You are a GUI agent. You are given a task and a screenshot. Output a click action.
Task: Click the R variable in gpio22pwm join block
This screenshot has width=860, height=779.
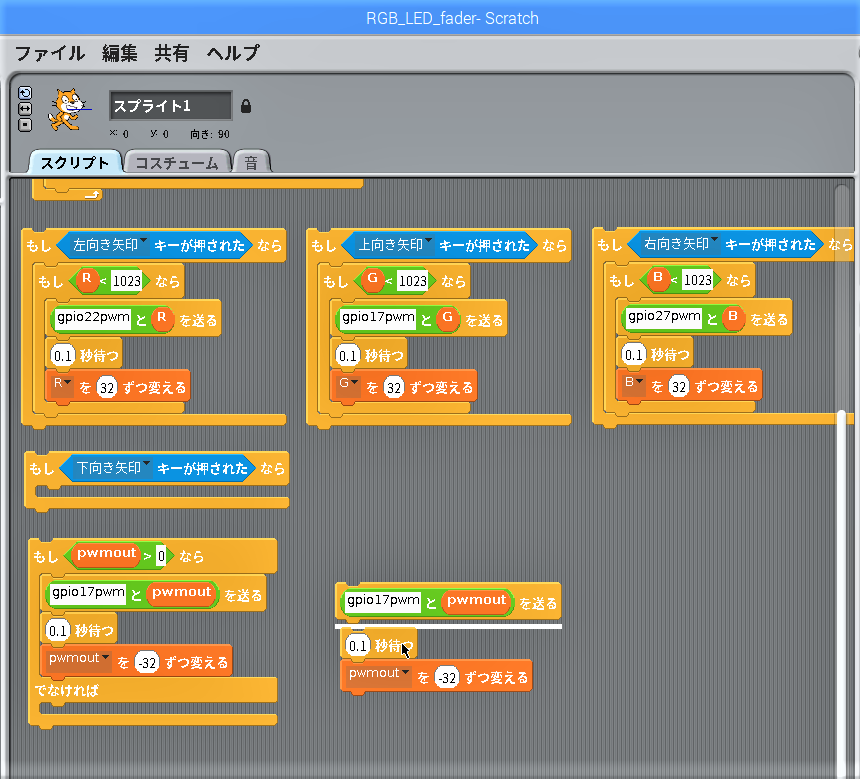(161, 318)
